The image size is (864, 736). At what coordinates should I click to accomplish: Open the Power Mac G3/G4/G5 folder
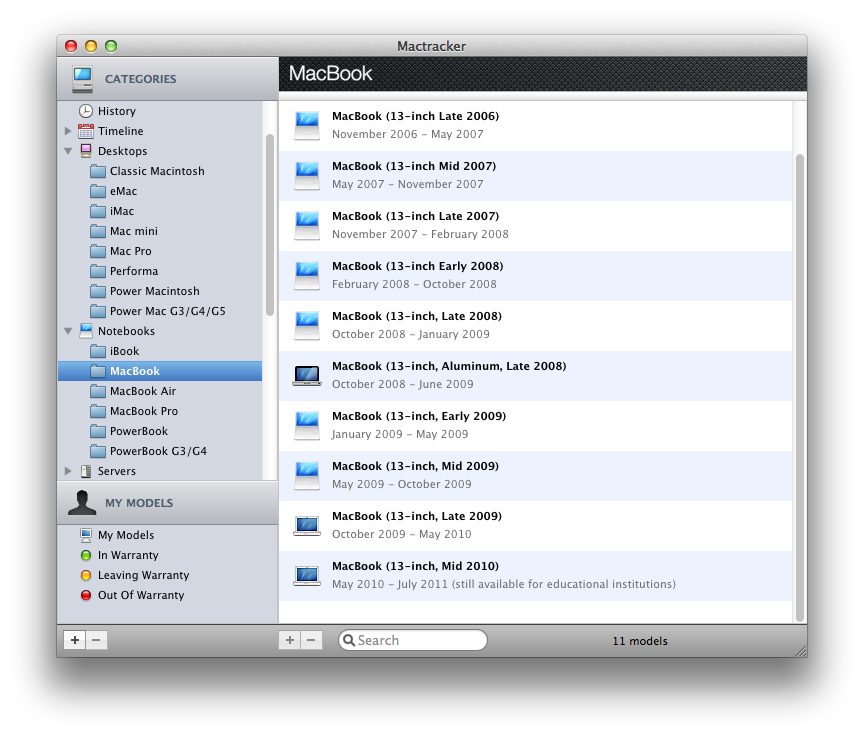coord(160,311)
